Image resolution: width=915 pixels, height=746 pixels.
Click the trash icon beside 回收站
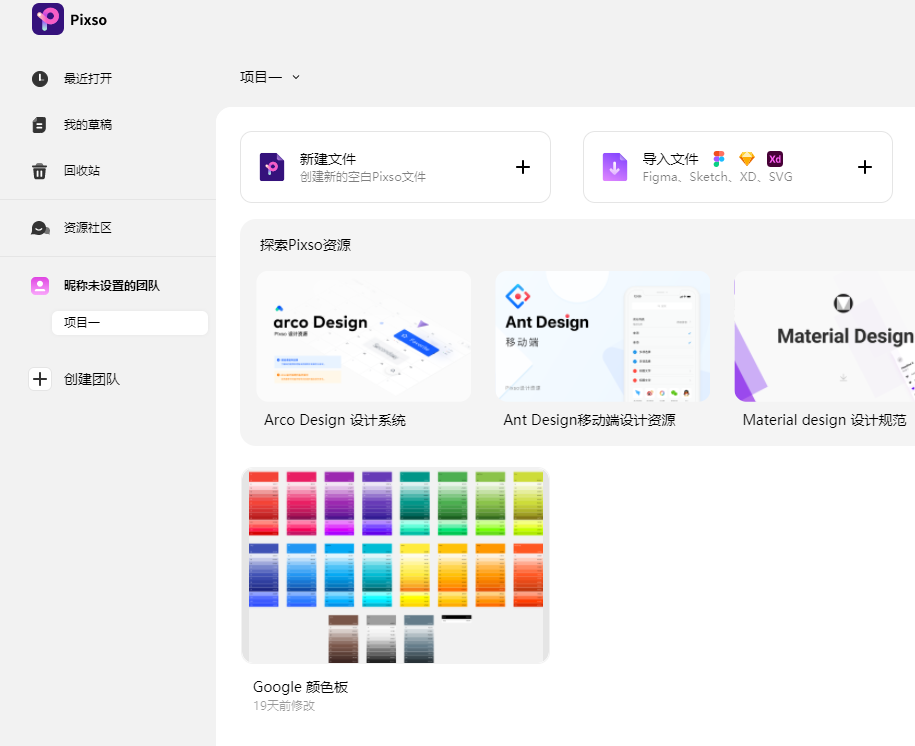pyautogui.click(x=39, y=171)
